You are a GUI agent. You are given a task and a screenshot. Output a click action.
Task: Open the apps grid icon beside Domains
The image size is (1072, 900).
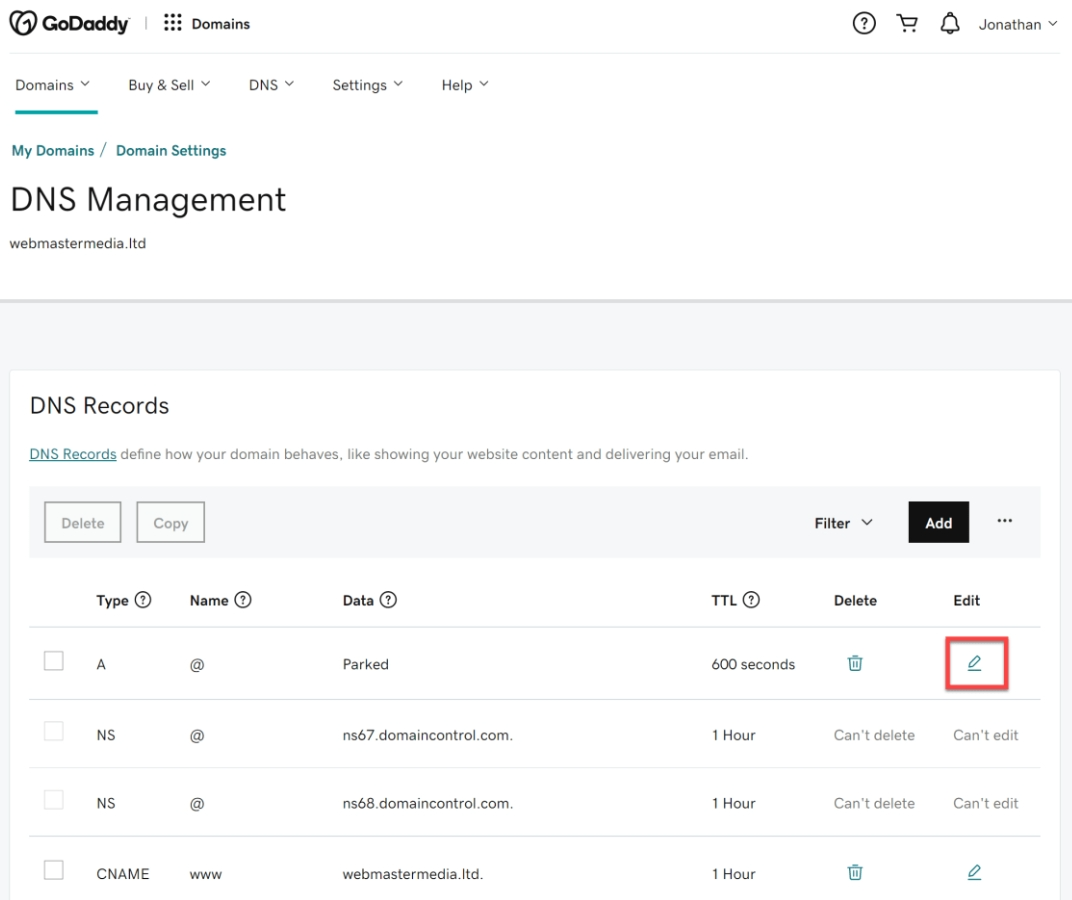tap(172, 24)
